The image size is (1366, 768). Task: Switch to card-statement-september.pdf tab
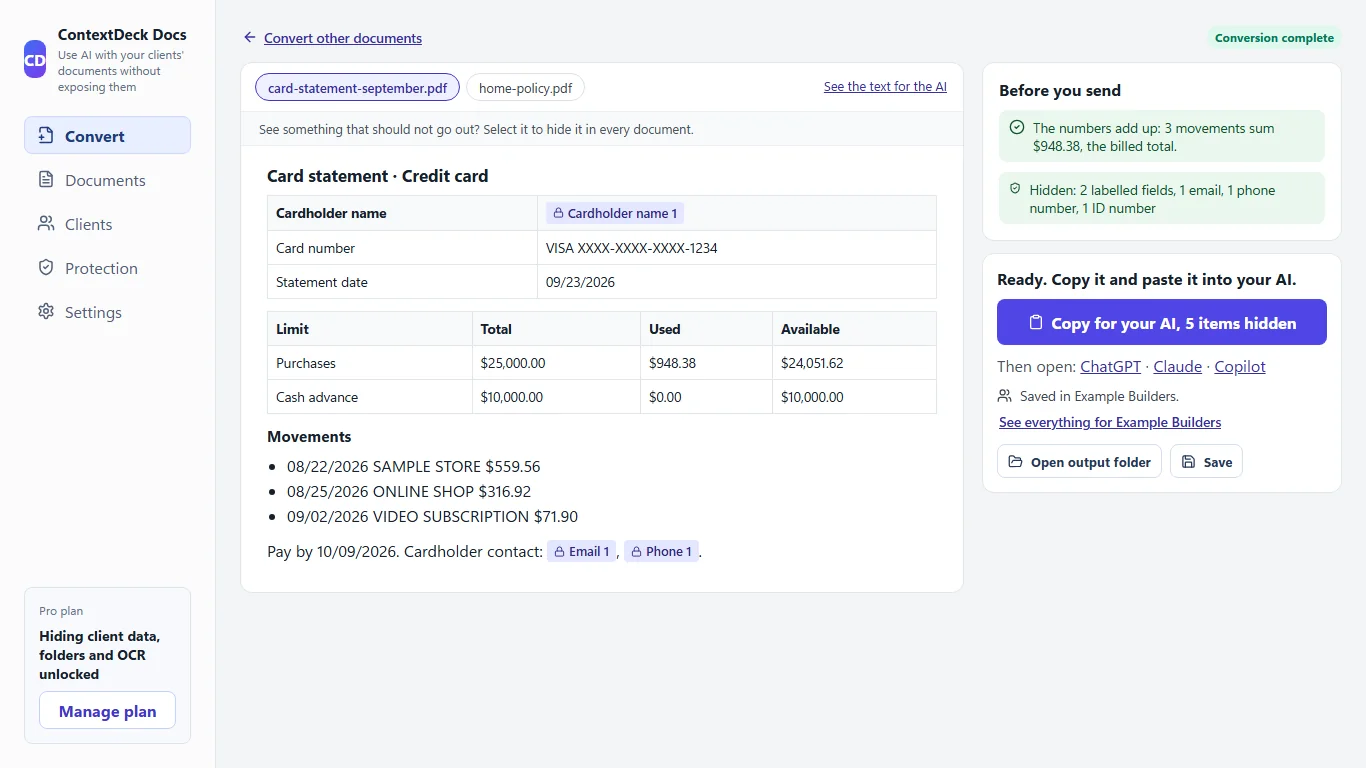click(x=357, y=88)
